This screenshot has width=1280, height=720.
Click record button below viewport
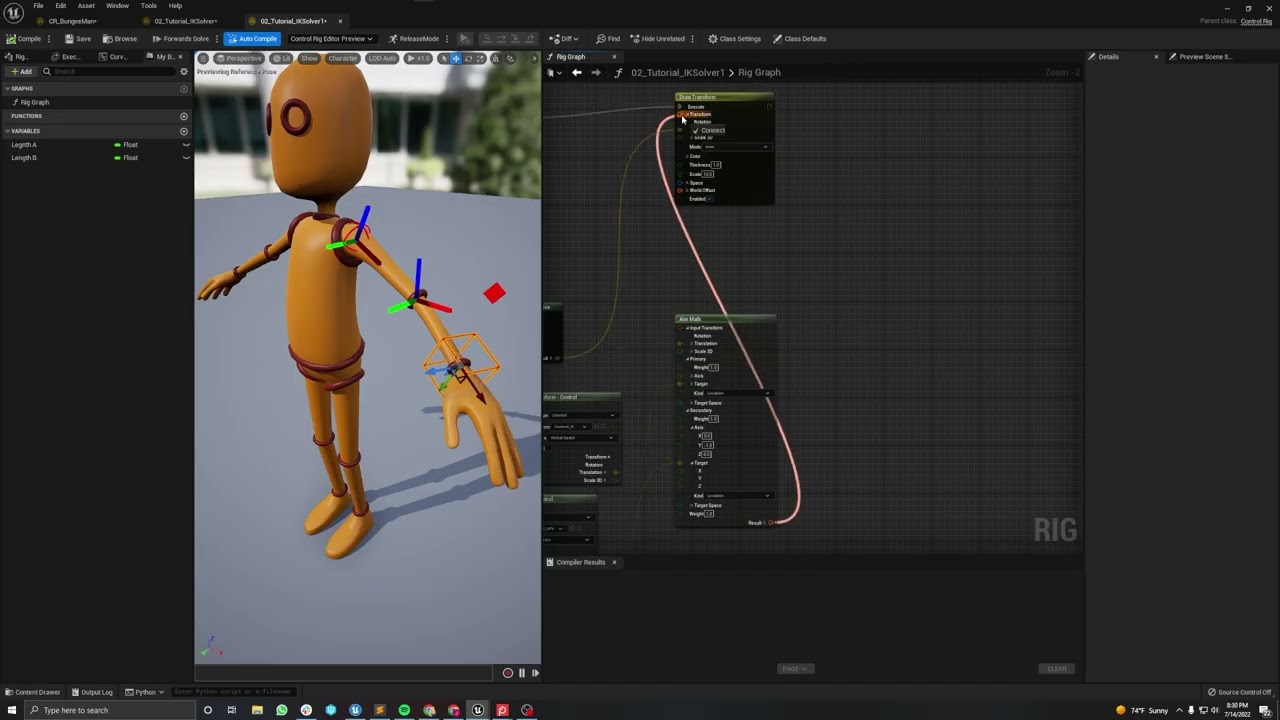tap(508, 673)
